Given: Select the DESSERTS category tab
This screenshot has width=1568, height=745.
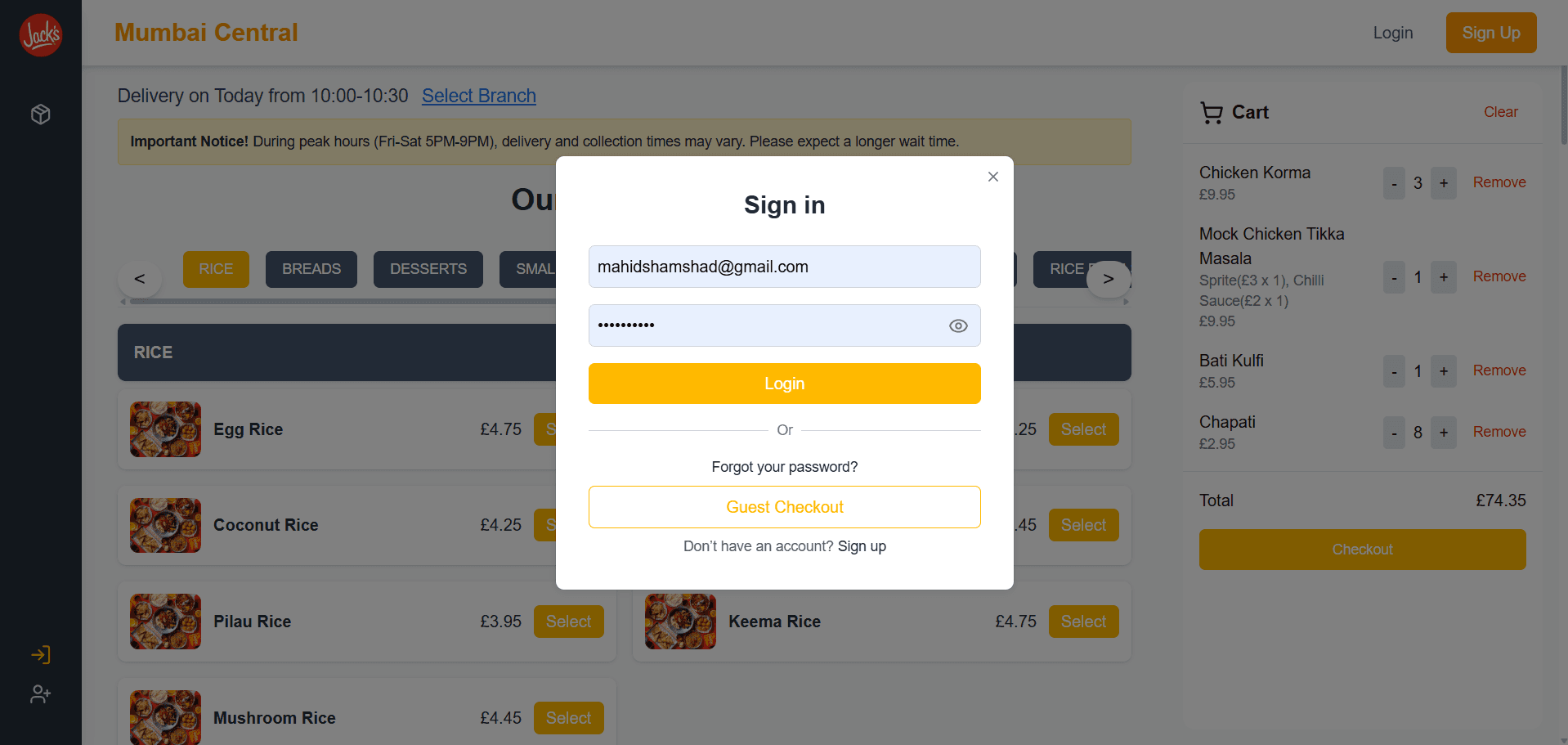Looking at the screenshot, I should coord(428,269).
